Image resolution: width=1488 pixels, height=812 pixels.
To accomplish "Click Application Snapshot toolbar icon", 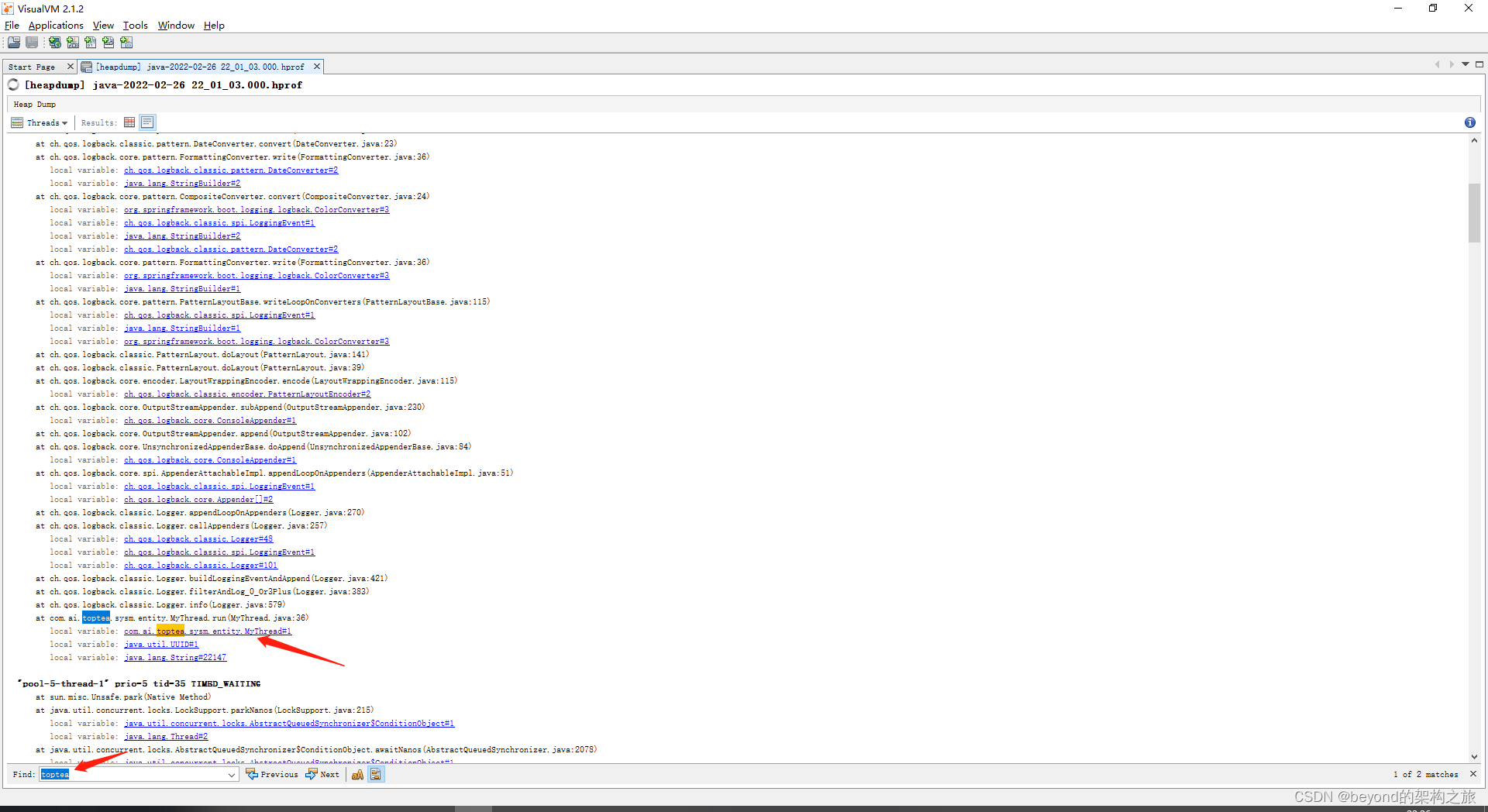I will (x=126, y=43).
